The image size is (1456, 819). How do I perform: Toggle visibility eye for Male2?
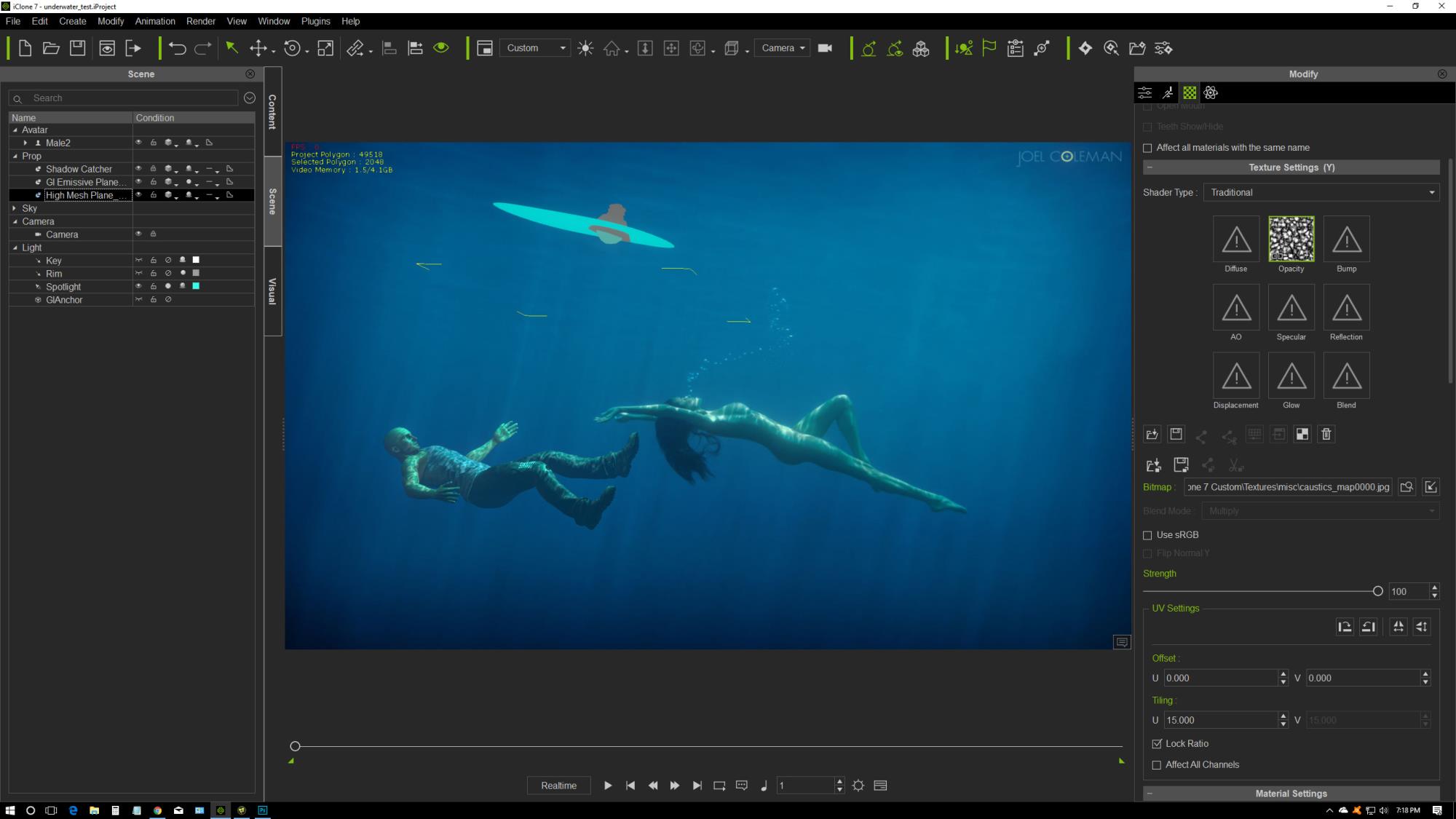tap(138, 143)
